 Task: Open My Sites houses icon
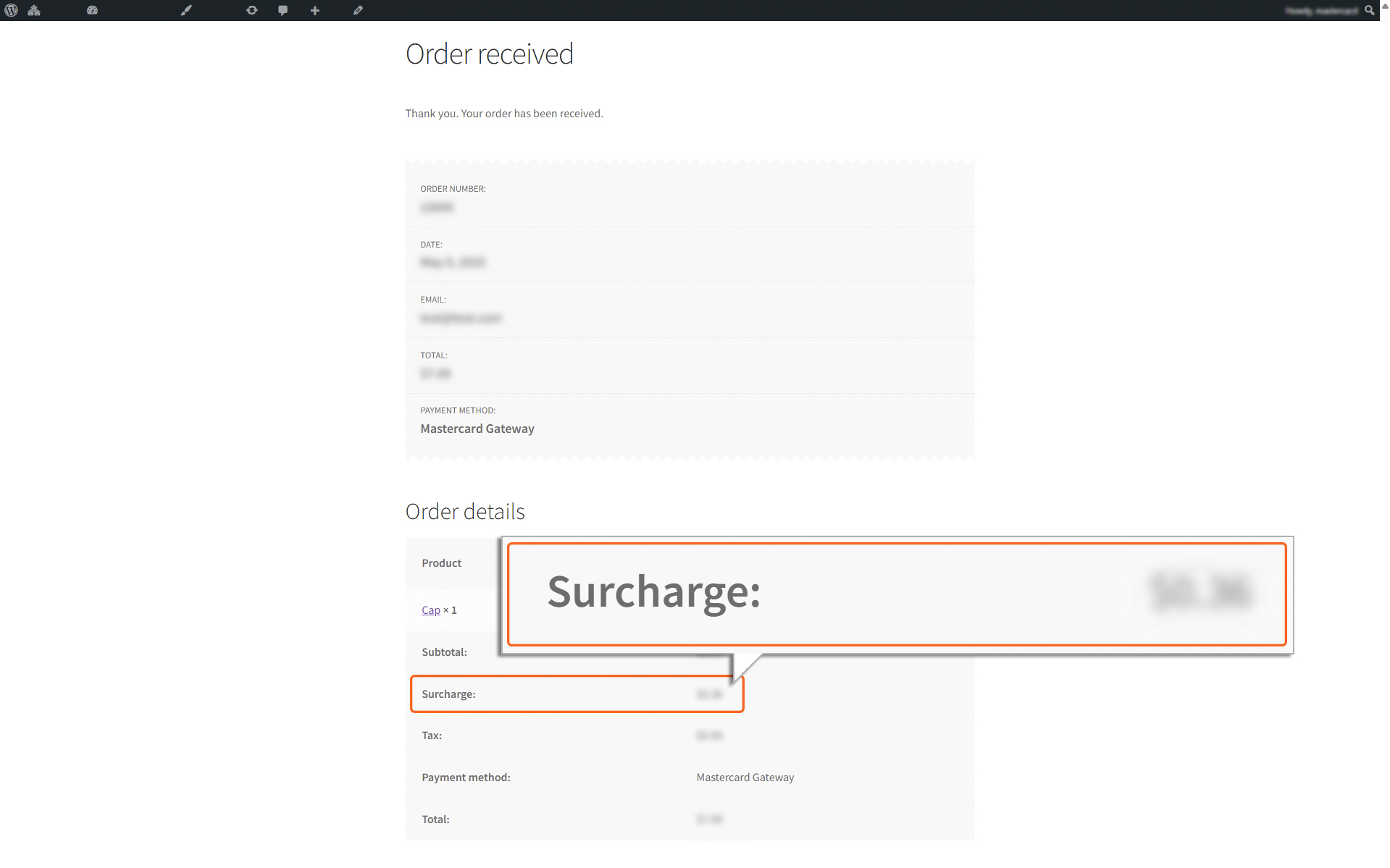(x=34, y=10)
